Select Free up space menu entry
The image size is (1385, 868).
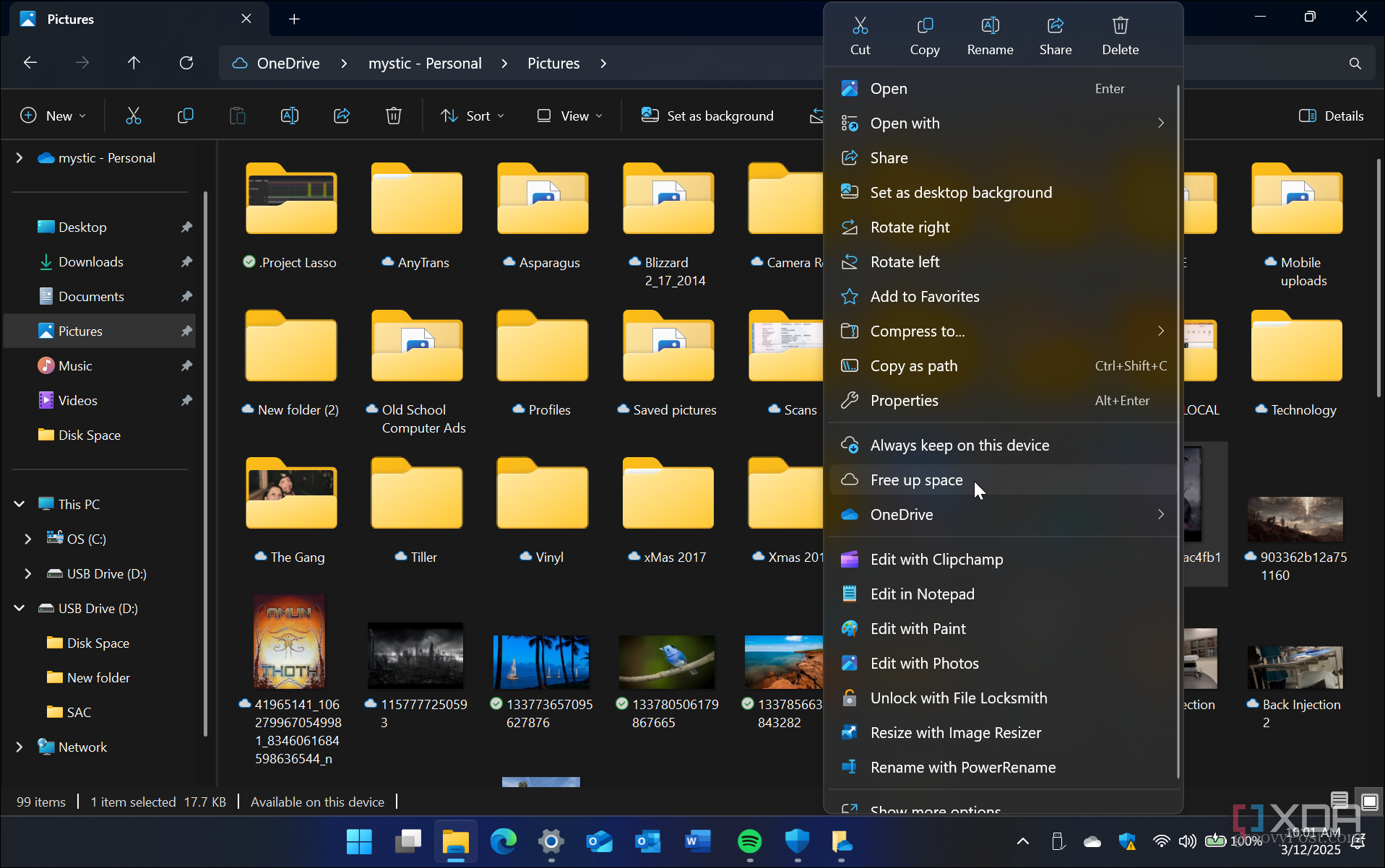(x=1003, y=480)
